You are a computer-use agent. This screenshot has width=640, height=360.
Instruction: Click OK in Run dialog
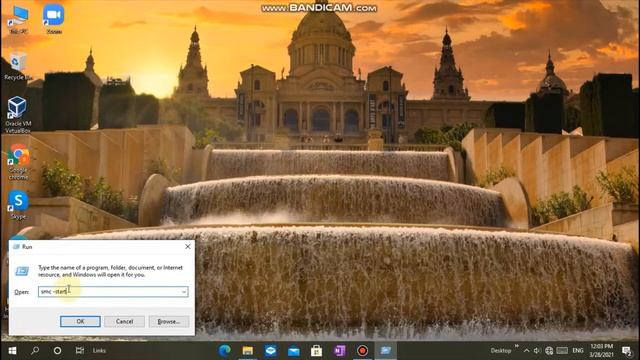[x=80, y=322]
